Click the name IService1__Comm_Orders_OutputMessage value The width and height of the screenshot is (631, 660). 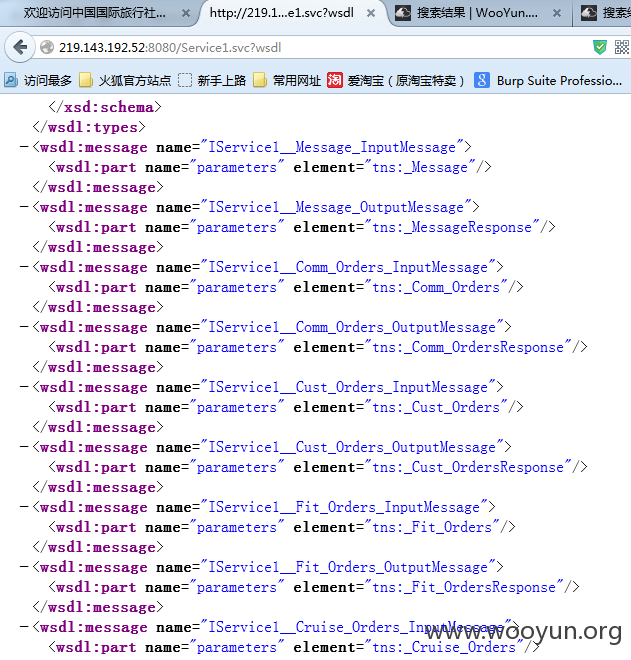pyautogui.click(x=352, y=327)
